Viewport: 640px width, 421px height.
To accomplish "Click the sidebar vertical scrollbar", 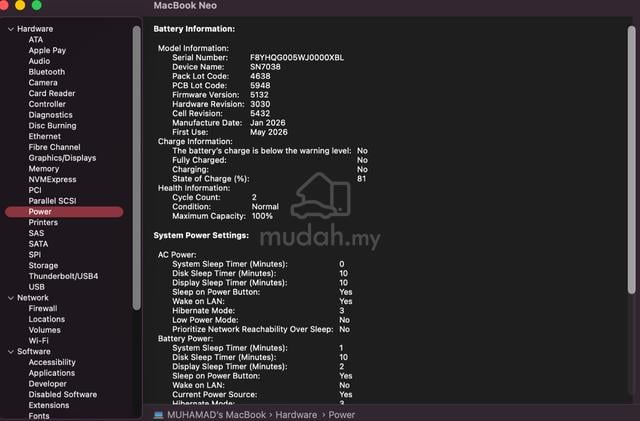I will (137, 168).
